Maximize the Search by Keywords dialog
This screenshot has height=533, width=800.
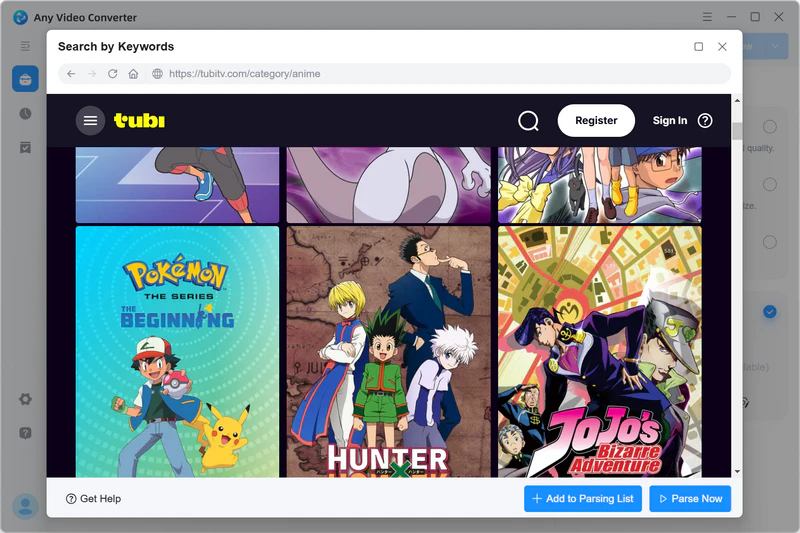coord(698,46)
